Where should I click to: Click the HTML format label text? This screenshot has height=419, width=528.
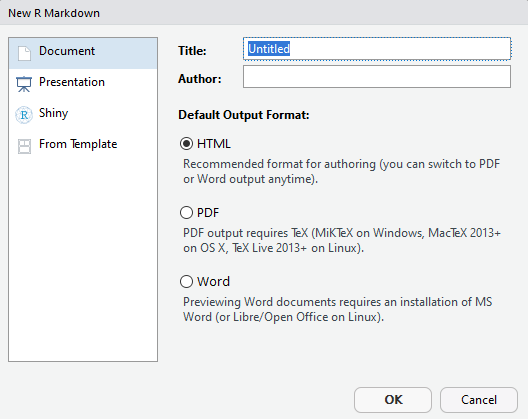click(x=214, y=144)
